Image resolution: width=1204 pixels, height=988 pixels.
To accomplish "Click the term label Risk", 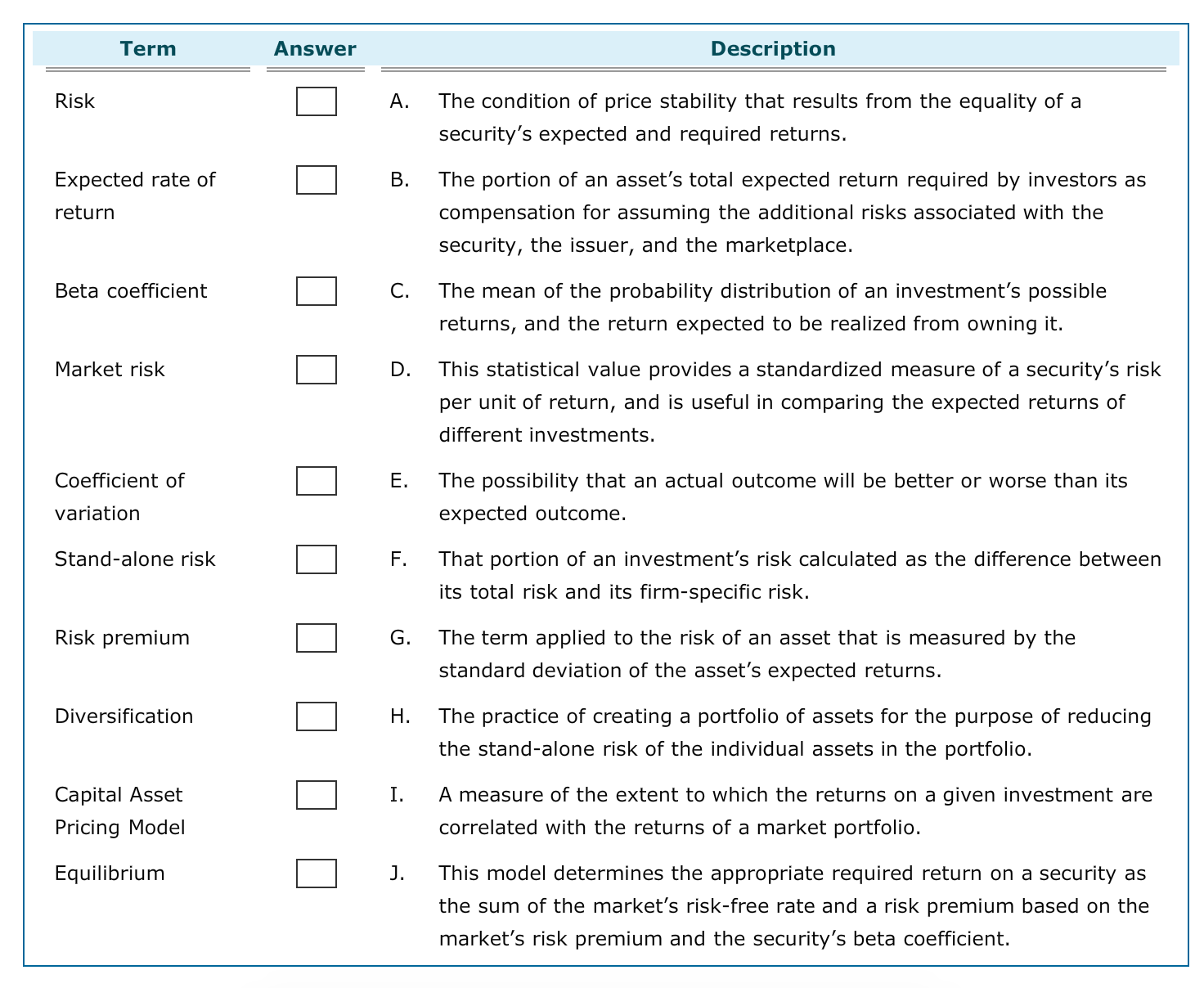I will tap(73, 101).
